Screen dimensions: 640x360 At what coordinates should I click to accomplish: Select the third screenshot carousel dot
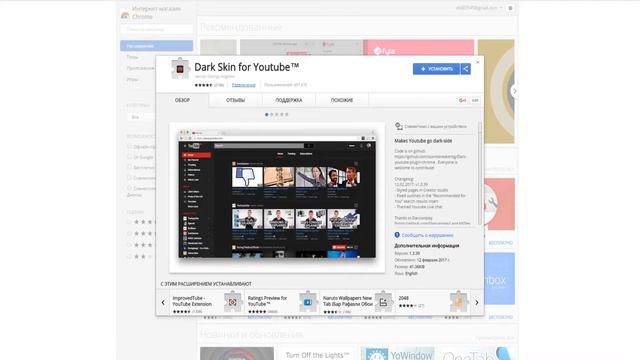point(277,115)
